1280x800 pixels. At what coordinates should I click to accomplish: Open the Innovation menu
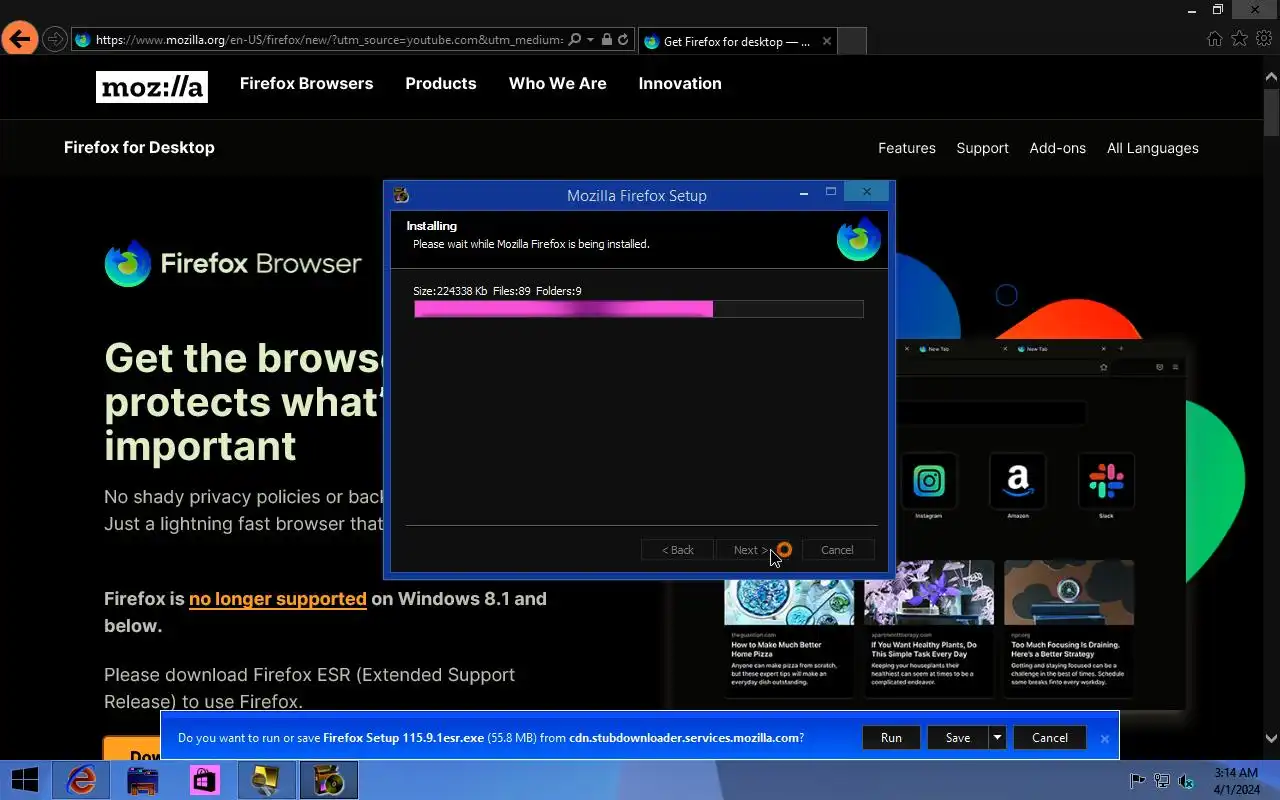[x=680, y=84]
